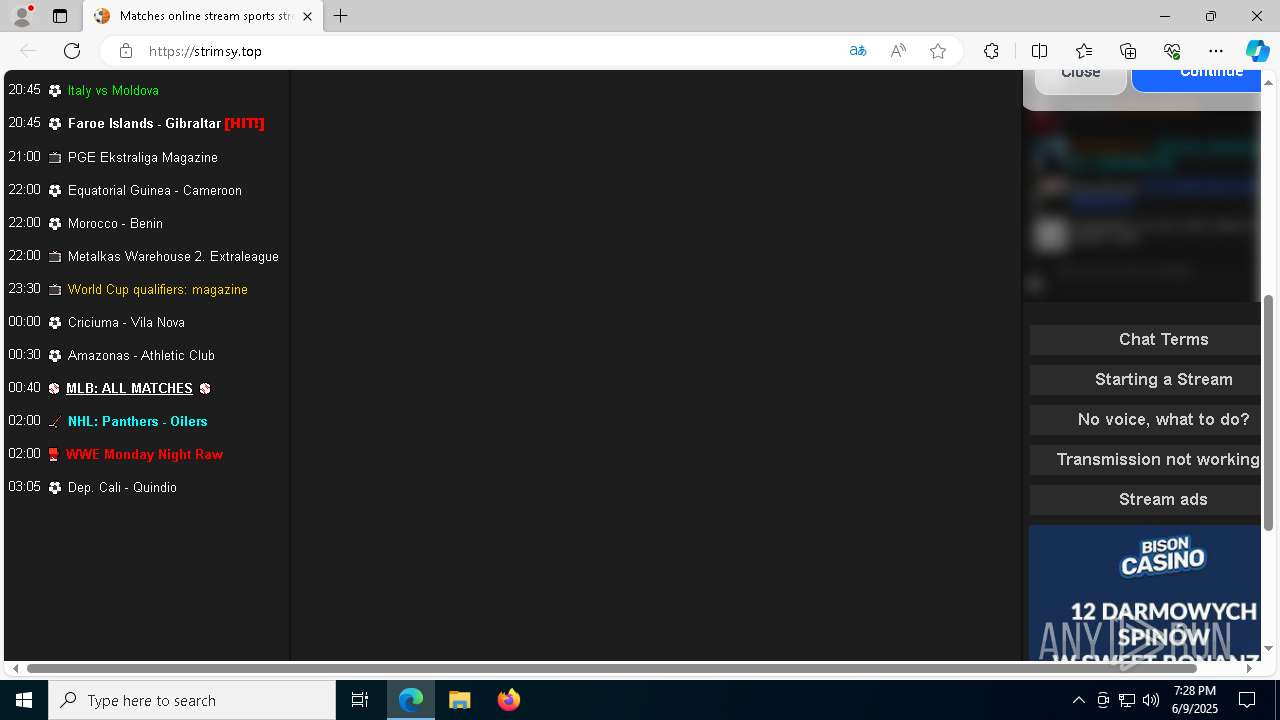This screenshot has width=1280, height=720.
Task: View site information lock icon
Action: 126,51
